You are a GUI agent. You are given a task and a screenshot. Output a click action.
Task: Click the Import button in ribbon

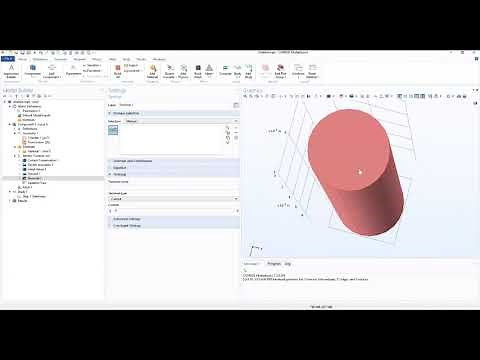point(131,65)
